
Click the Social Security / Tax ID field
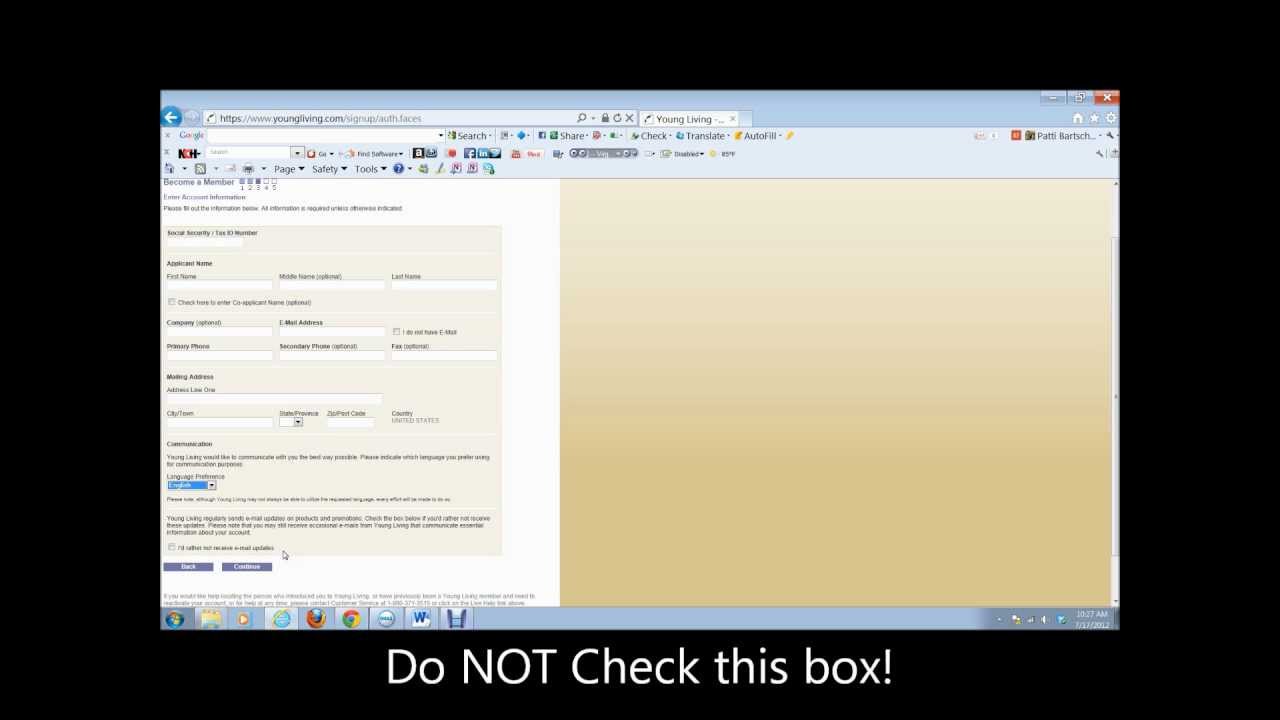pos(204,242)
